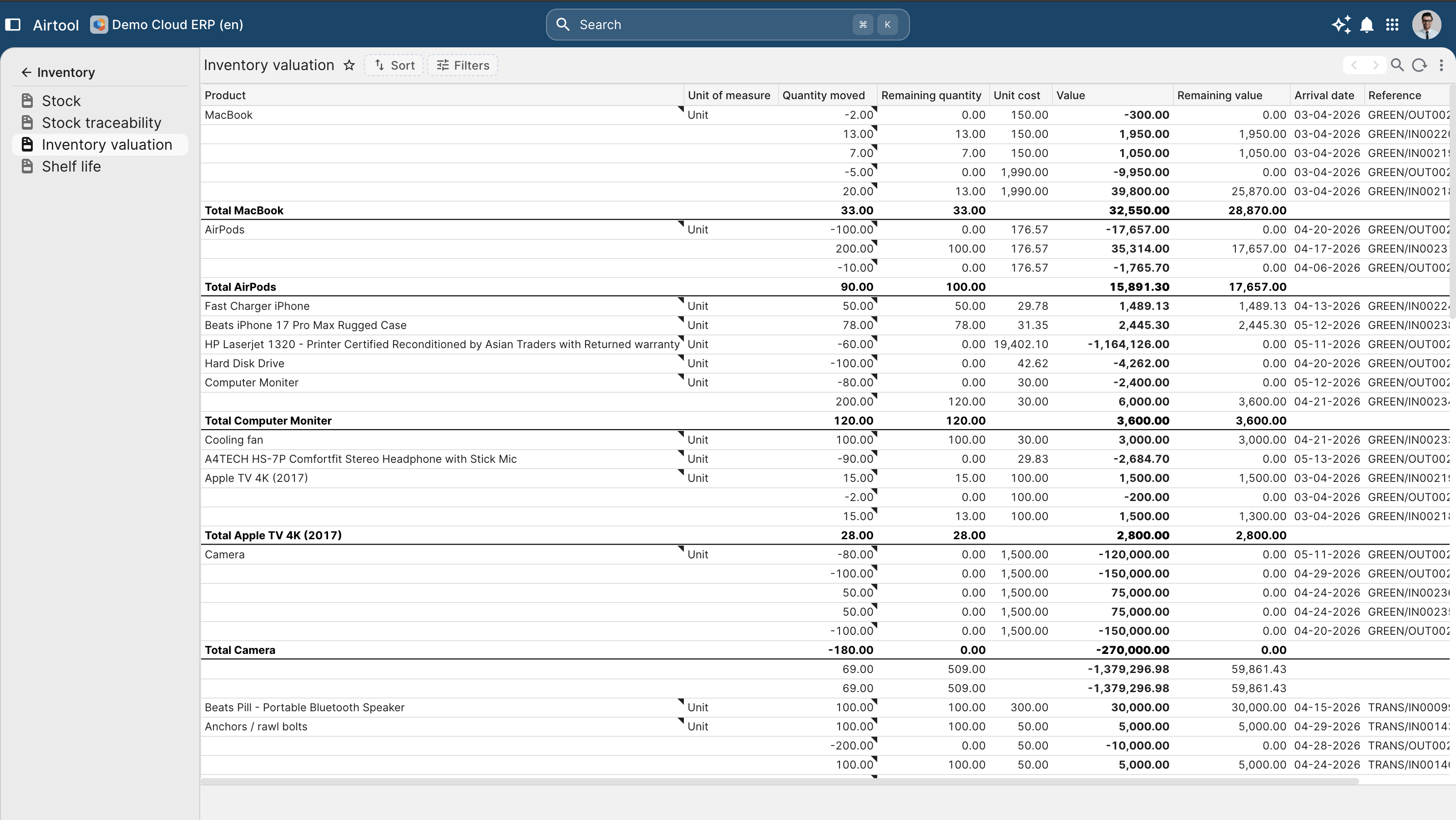Screen dimensions: 1456x820
Task: Open Shelf life in the sidebar
Action: pos(100,166)
